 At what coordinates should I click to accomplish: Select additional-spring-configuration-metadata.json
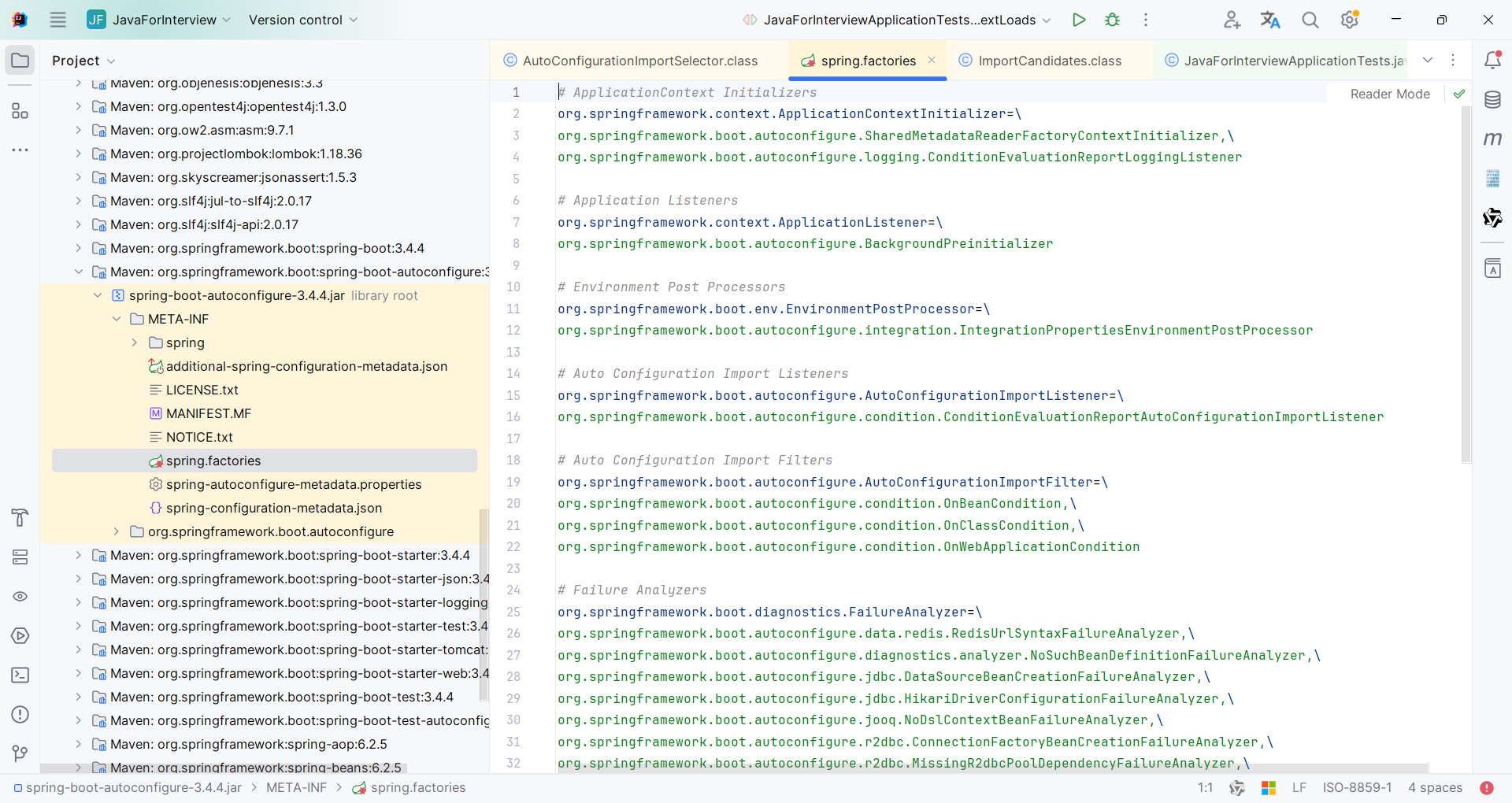click(x=306, y=366)
